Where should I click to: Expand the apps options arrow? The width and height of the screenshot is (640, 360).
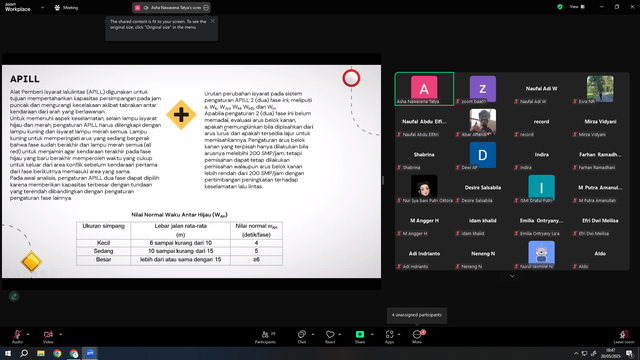click(399, 334)
